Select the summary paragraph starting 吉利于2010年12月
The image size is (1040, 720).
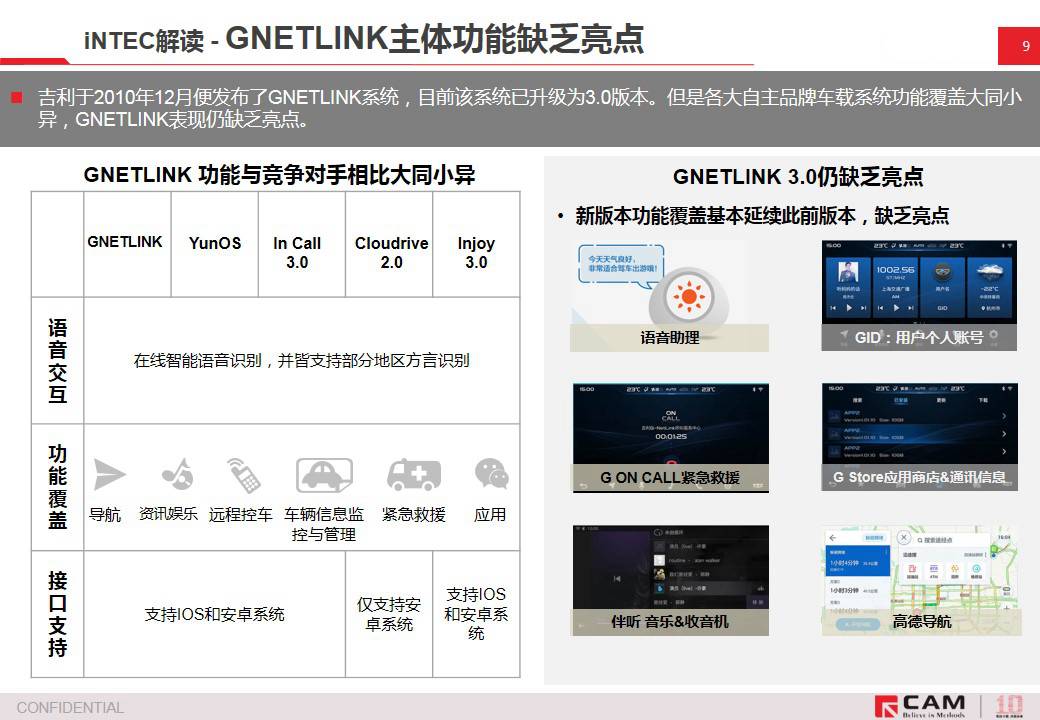[529, 108]
